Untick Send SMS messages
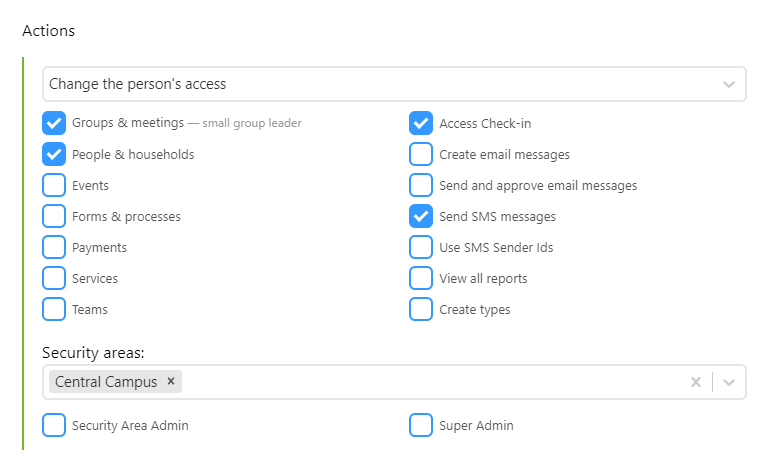 (421, 216)
